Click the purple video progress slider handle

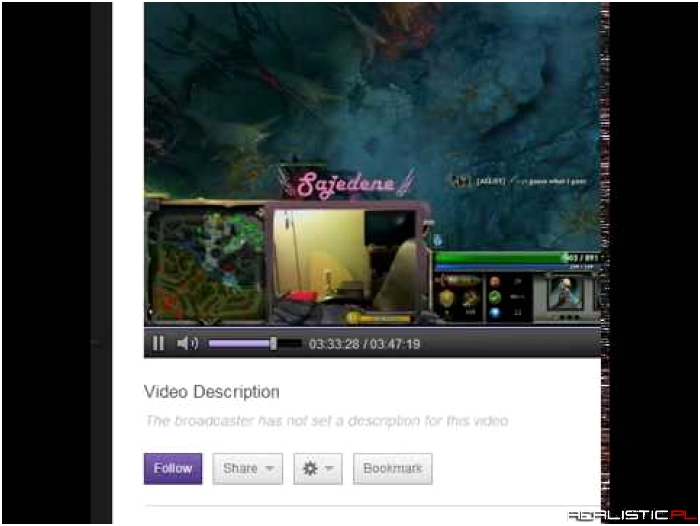click(273, 343)
